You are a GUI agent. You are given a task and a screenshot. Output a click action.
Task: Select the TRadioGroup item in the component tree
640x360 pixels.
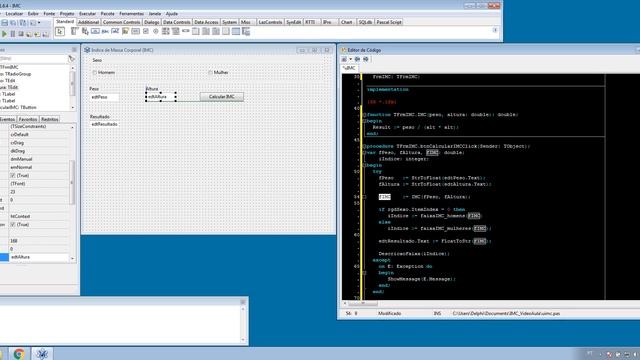(16, 74)
